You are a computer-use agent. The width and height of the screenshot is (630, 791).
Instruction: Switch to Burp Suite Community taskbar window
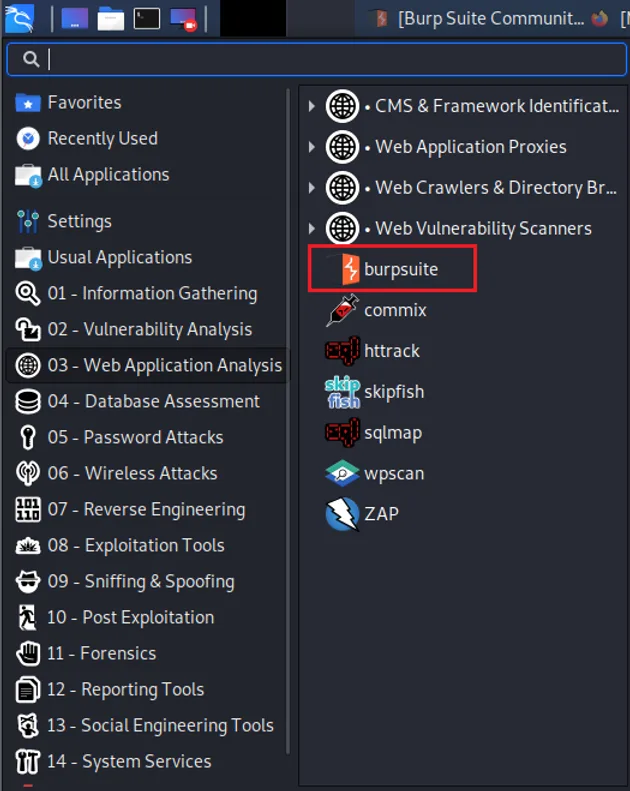click(x=478, y=19)
